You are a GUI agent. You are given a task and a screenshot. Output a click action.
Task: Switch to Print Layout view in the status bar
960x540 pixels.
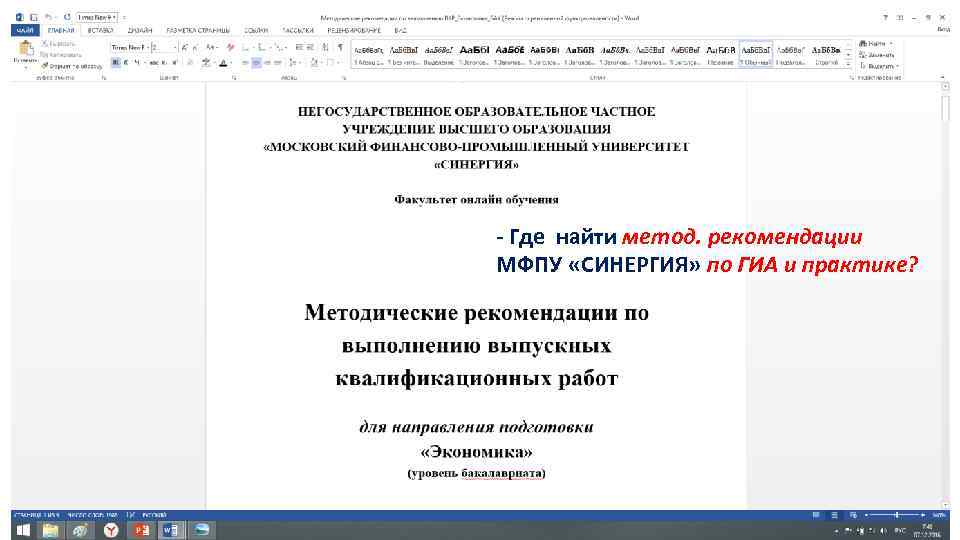[x=834, y=516]
